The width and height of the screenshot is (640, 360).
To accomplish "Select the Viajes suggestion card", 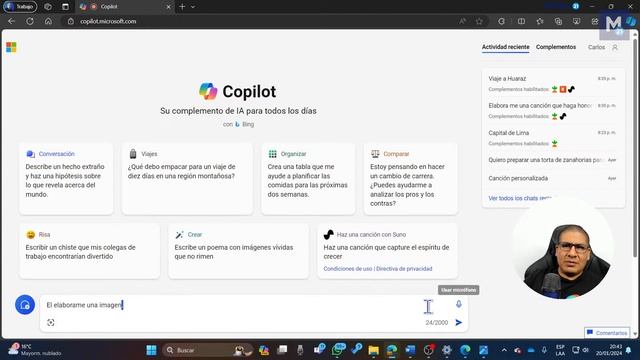I will (x=187, y=178).
